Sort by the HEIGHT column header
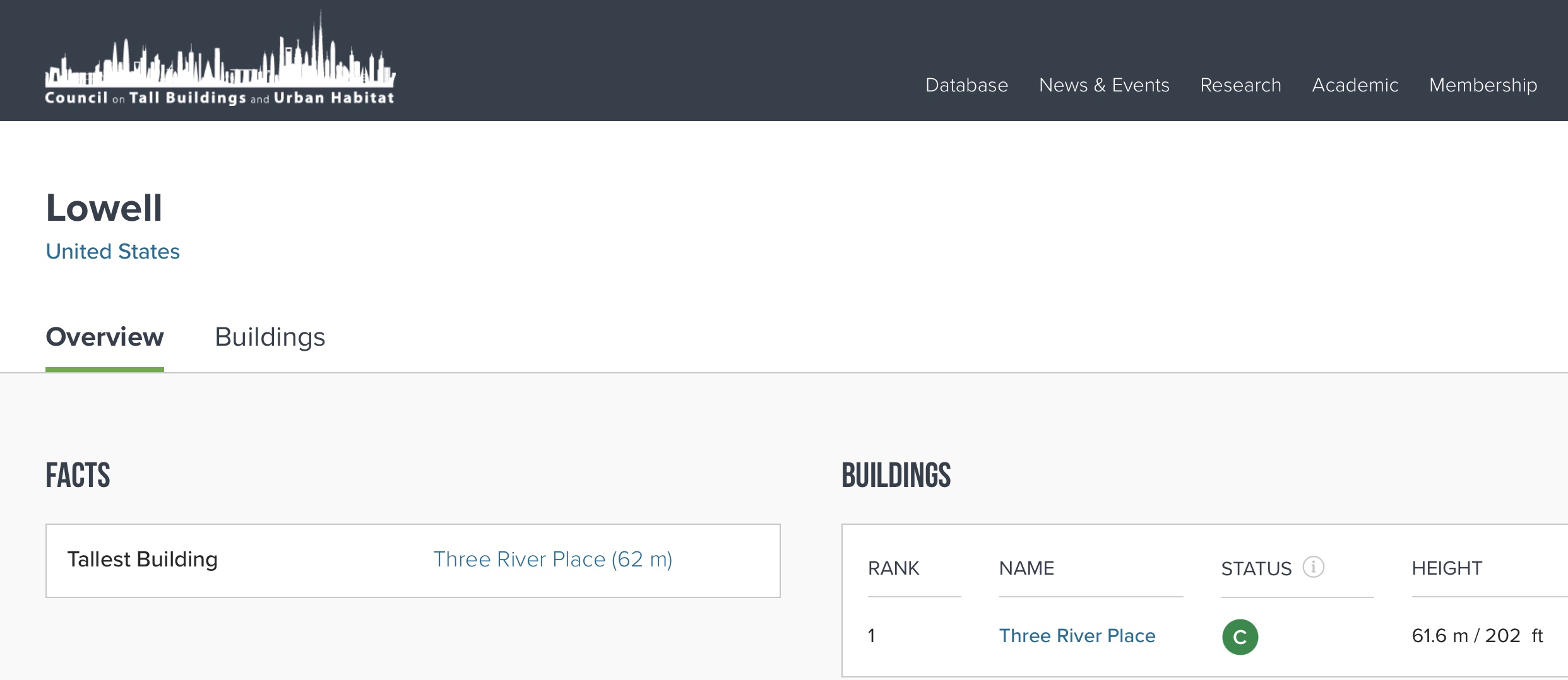This screenshot has width=1568, height=680. click(1447, 568)
